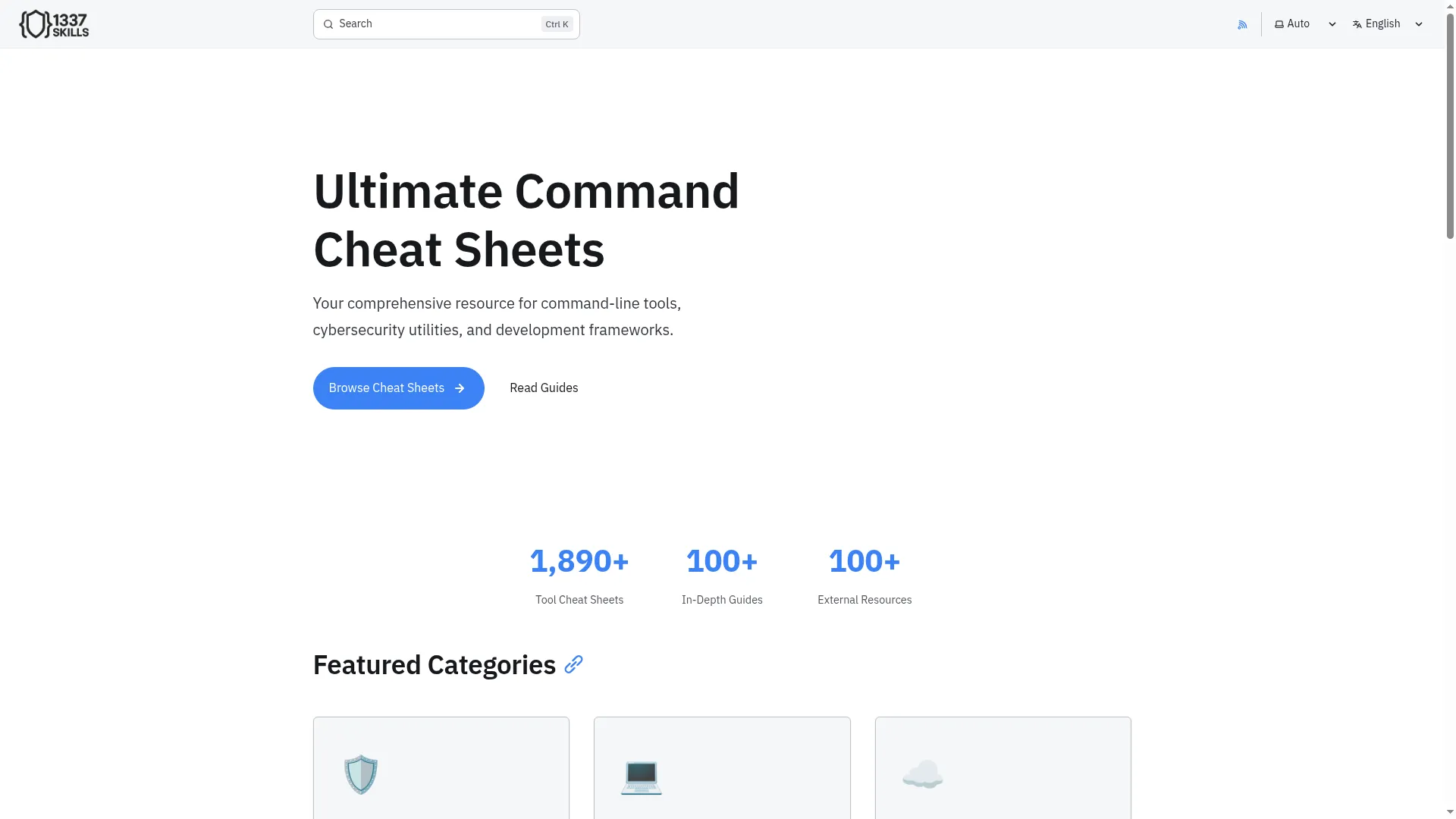This screenshot has width=1456, height=819.
Task: Open the Read Guides link
Action: [x=544, y=388]
